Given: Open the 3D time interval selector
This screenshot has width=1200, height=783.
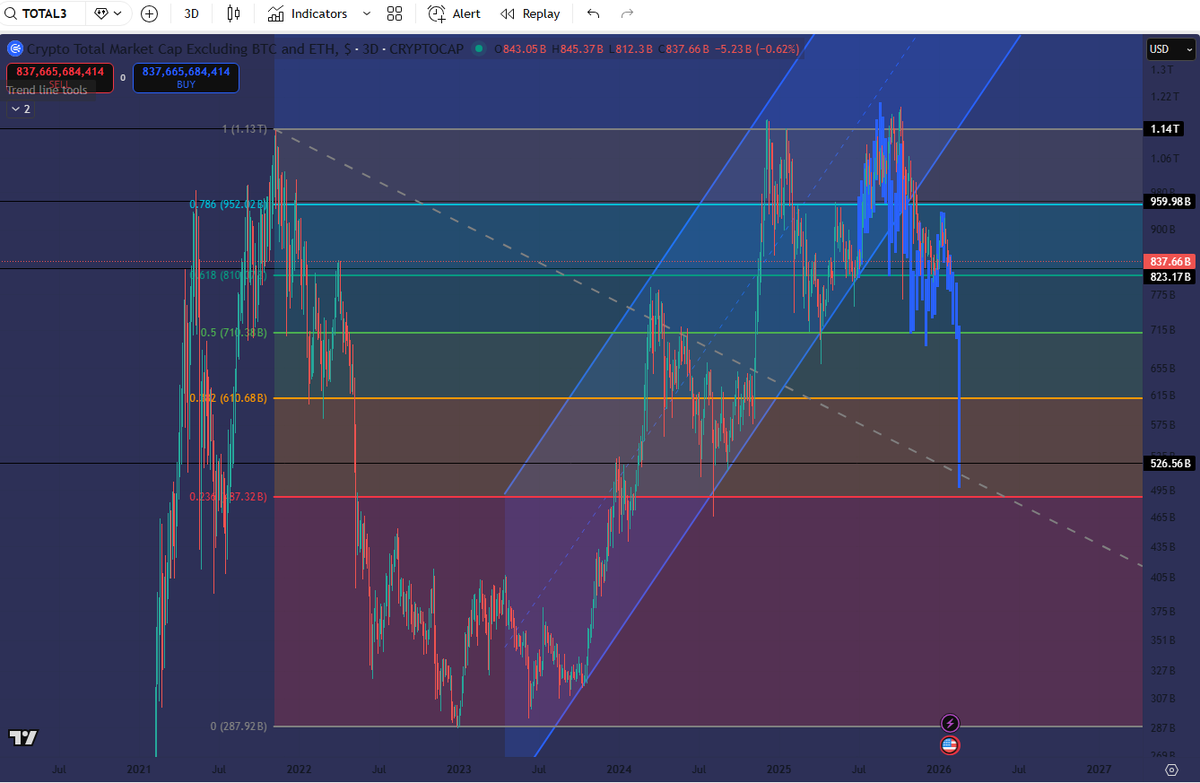Looking at the screenshot, I should tap(193, 14).
